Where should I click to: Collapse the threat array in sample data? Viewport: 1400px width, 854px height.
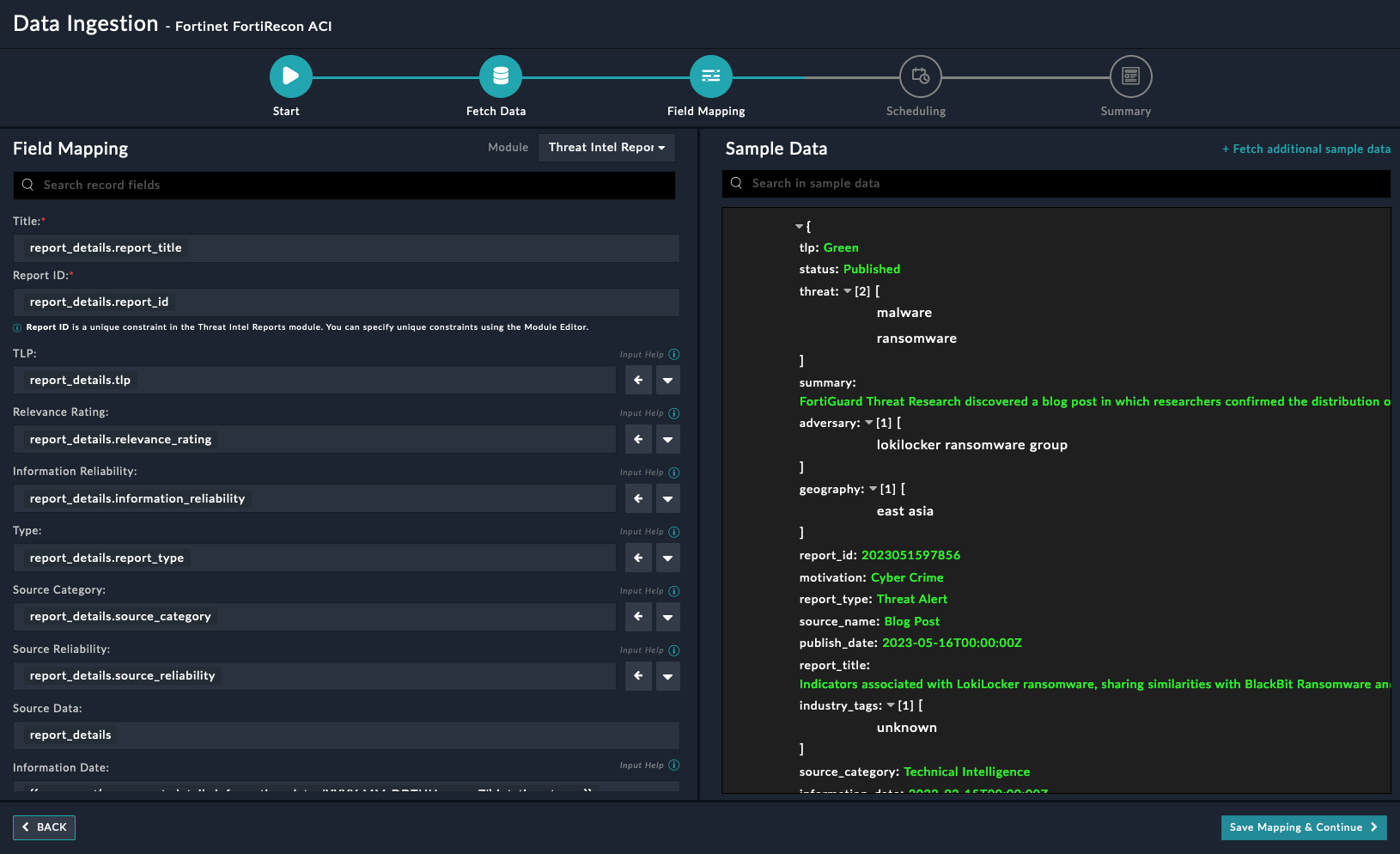(x=848, y=291)
